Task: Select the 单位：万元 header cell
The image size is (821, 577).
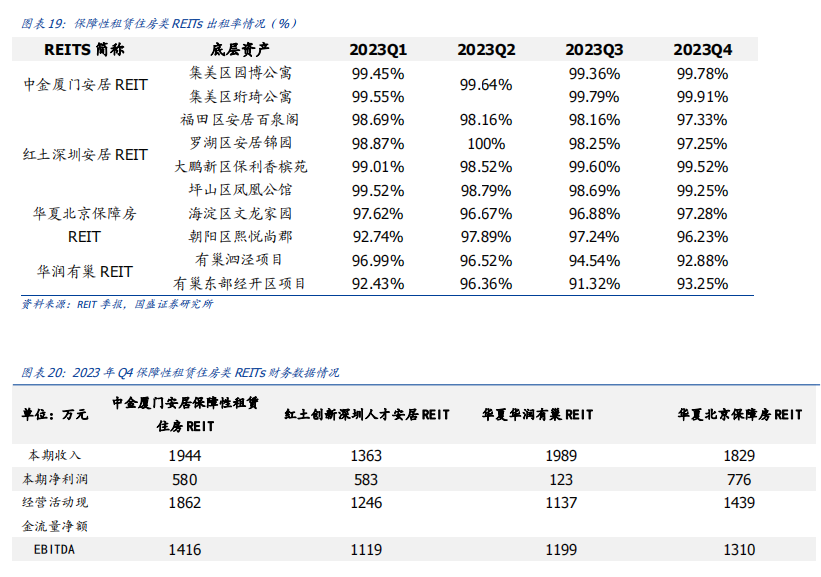Action: tap(55, 415)
